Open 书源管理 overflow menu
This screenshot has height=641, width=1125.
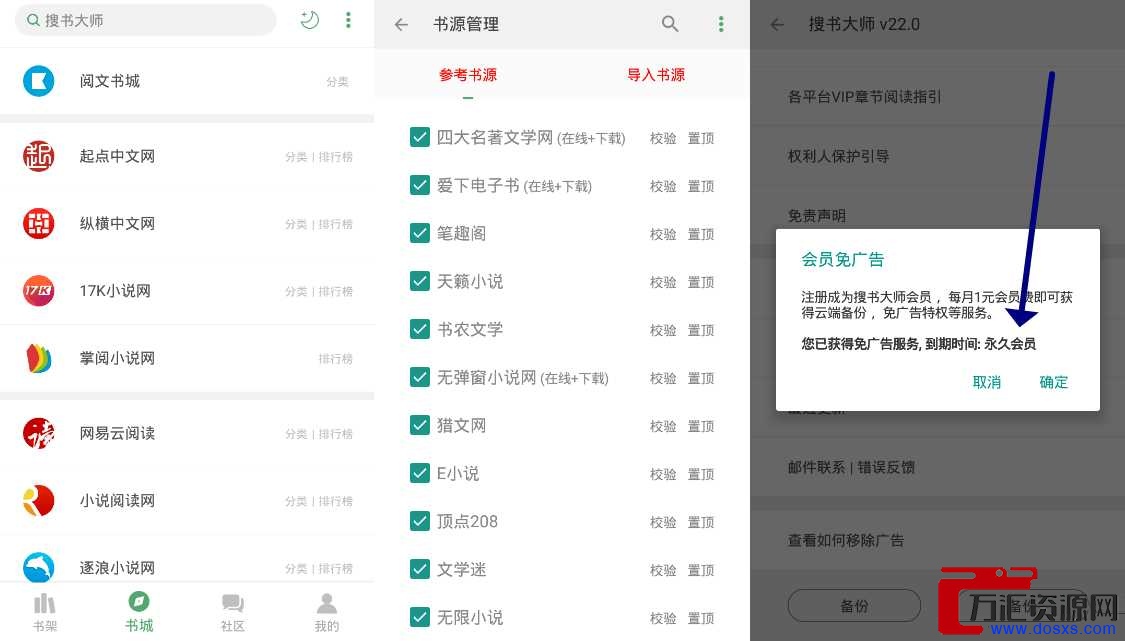(721, 24)
